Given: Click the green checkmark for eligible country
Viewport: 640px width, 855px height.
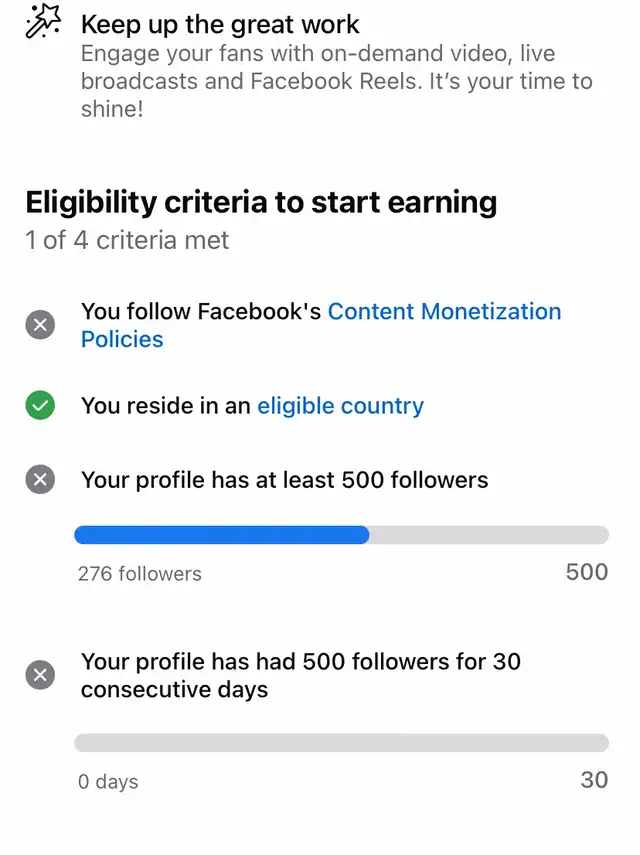Looking at the screenshot, I should click(x=40, y=406).
